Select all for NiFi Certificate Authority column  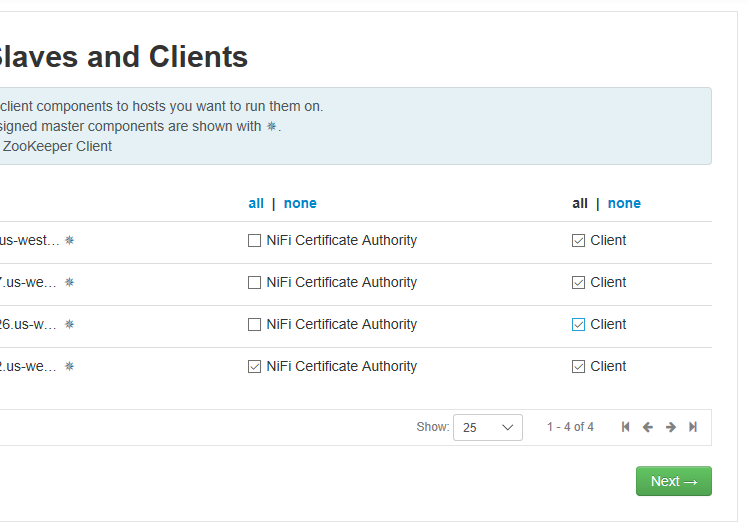[256, 203]
